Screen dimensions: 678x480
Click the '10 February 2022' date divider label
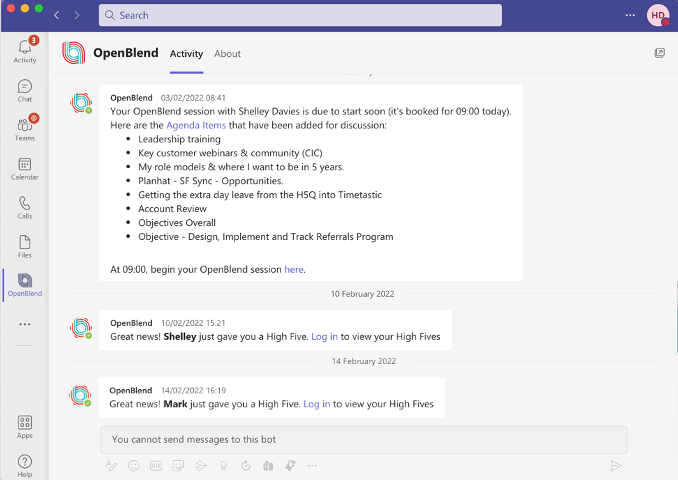(x=362, y=294)
